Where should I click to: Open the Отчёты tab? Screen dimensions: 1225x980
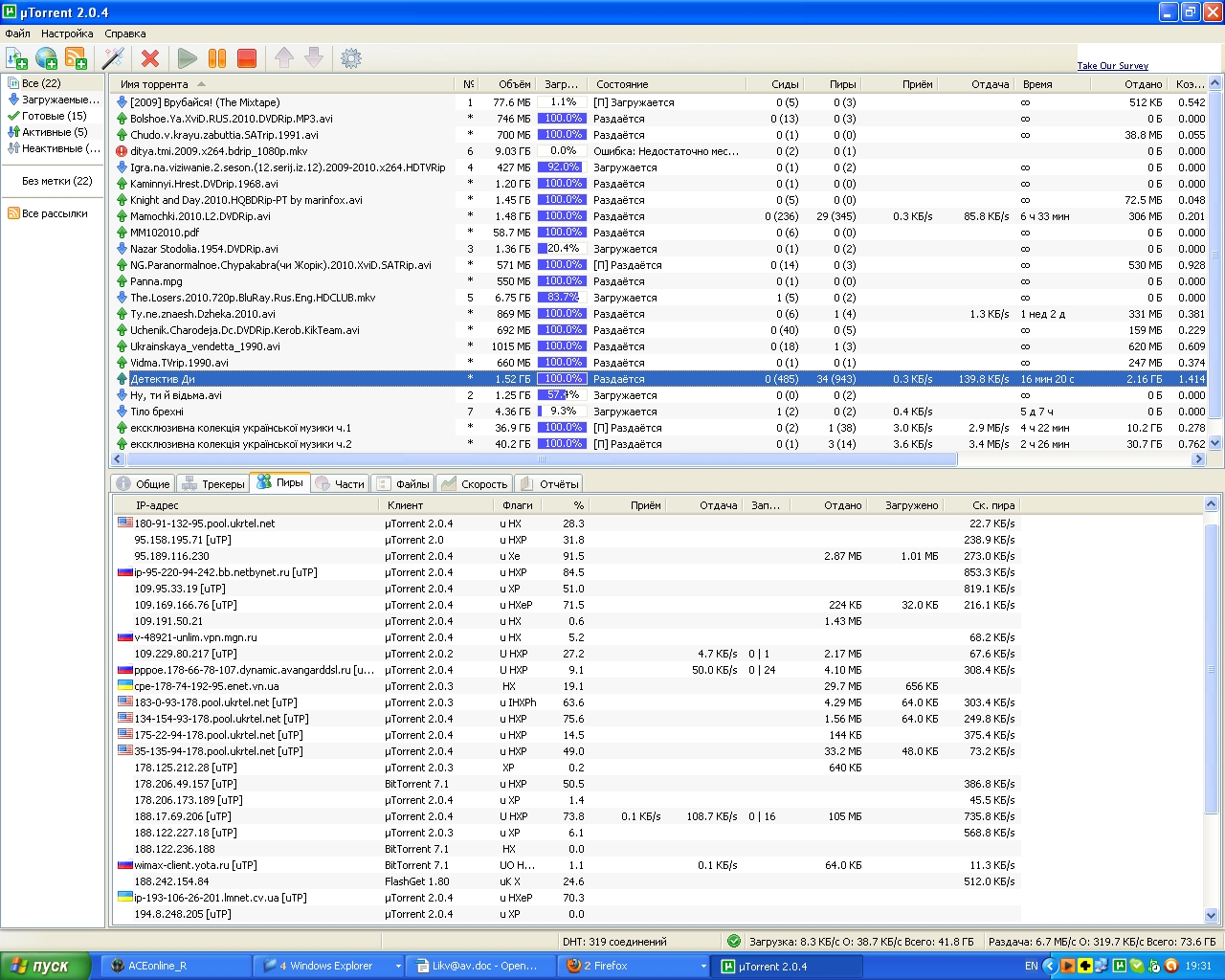click(x=549, y=484)
